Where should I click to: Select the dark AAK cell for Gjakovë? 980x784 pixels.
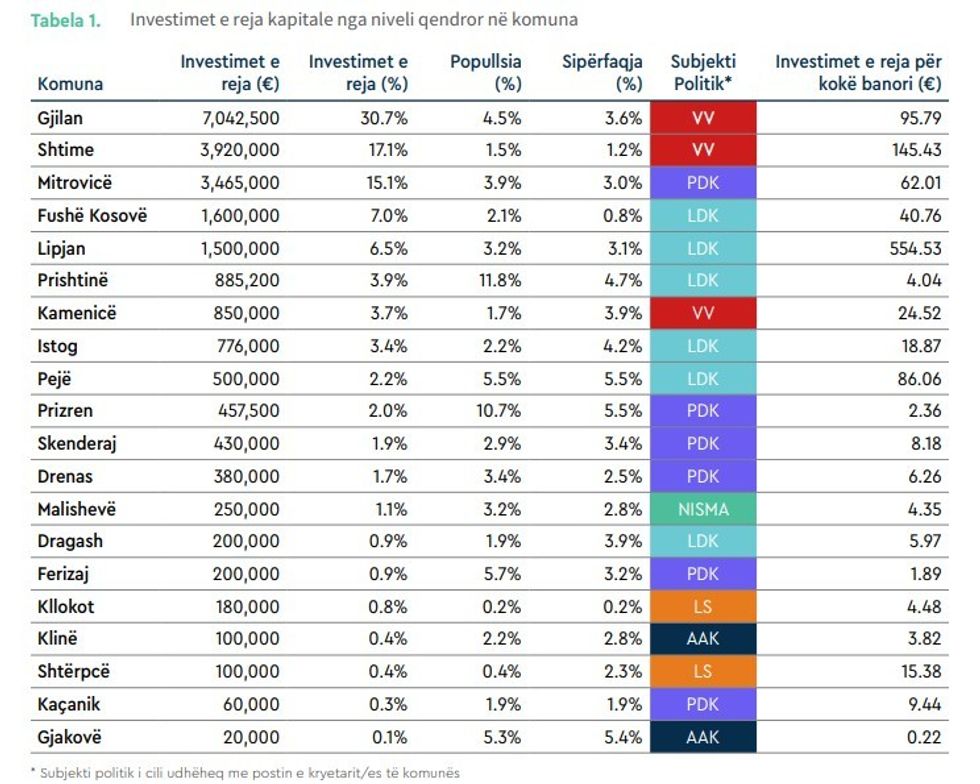[703, 737]
